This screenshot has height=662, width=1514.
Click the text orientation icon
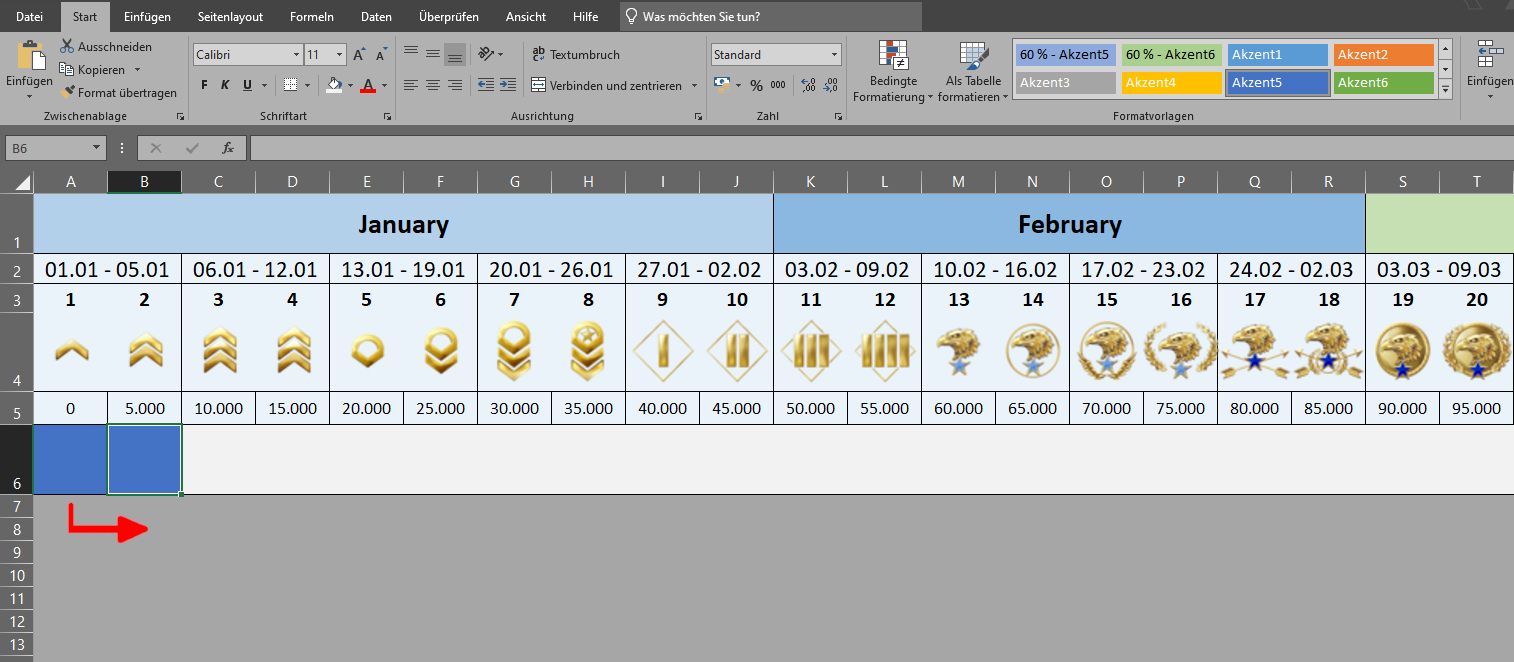tap(486, 54)
